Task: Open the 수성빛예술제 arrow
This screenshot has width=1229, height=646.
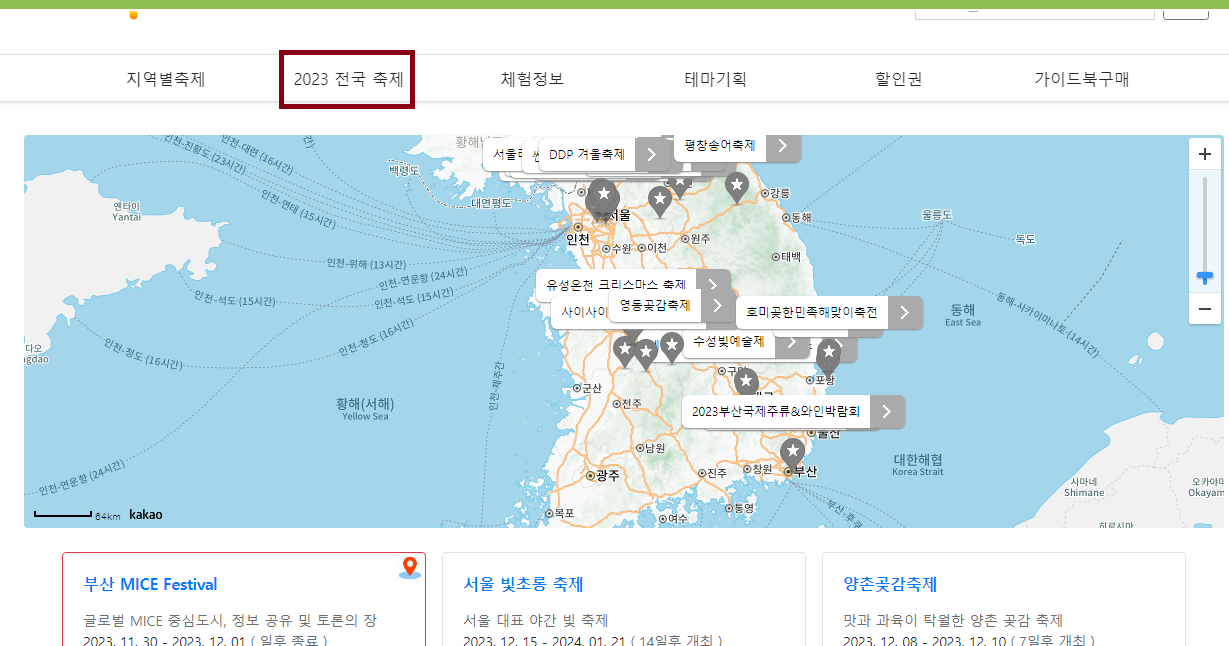Action: [x=792, y=342]
